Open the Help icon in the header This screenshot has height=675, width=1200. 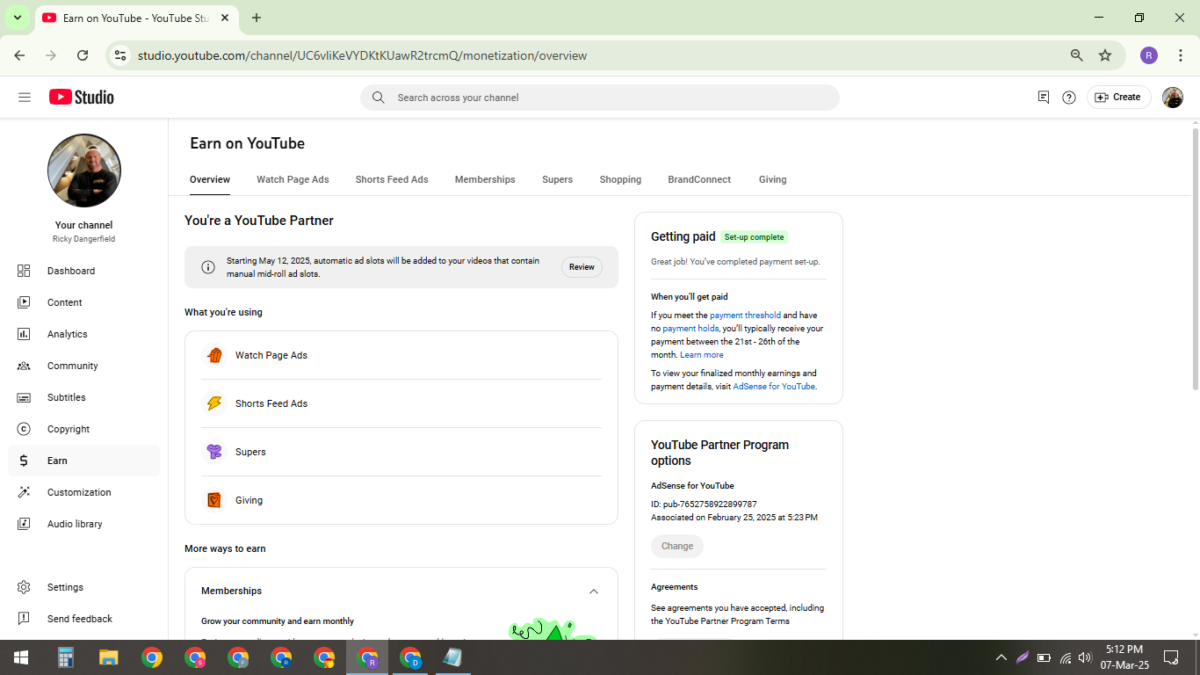pos(1069,97)
